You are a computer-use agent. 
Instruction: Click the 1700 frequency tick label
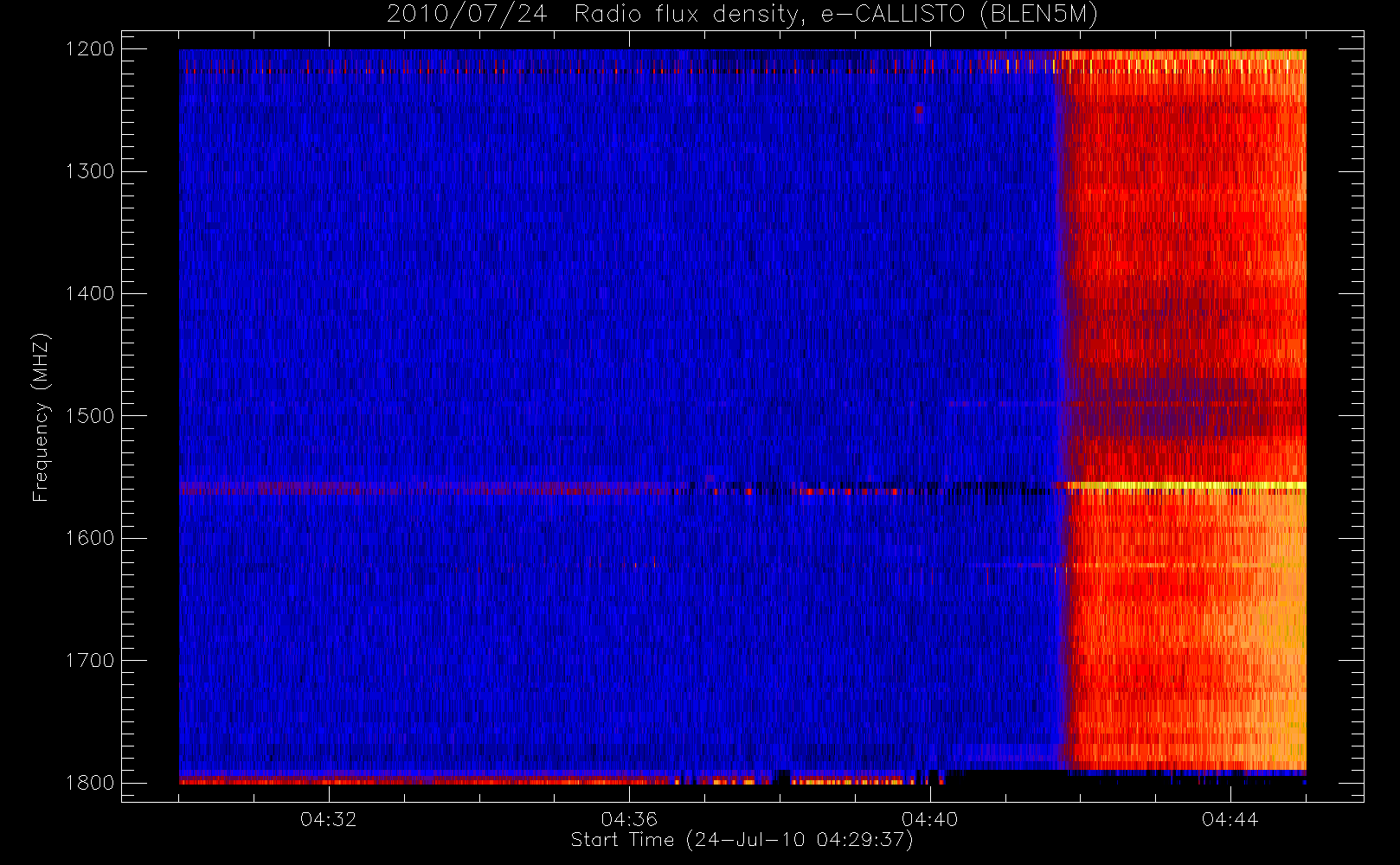coord(90,661)
